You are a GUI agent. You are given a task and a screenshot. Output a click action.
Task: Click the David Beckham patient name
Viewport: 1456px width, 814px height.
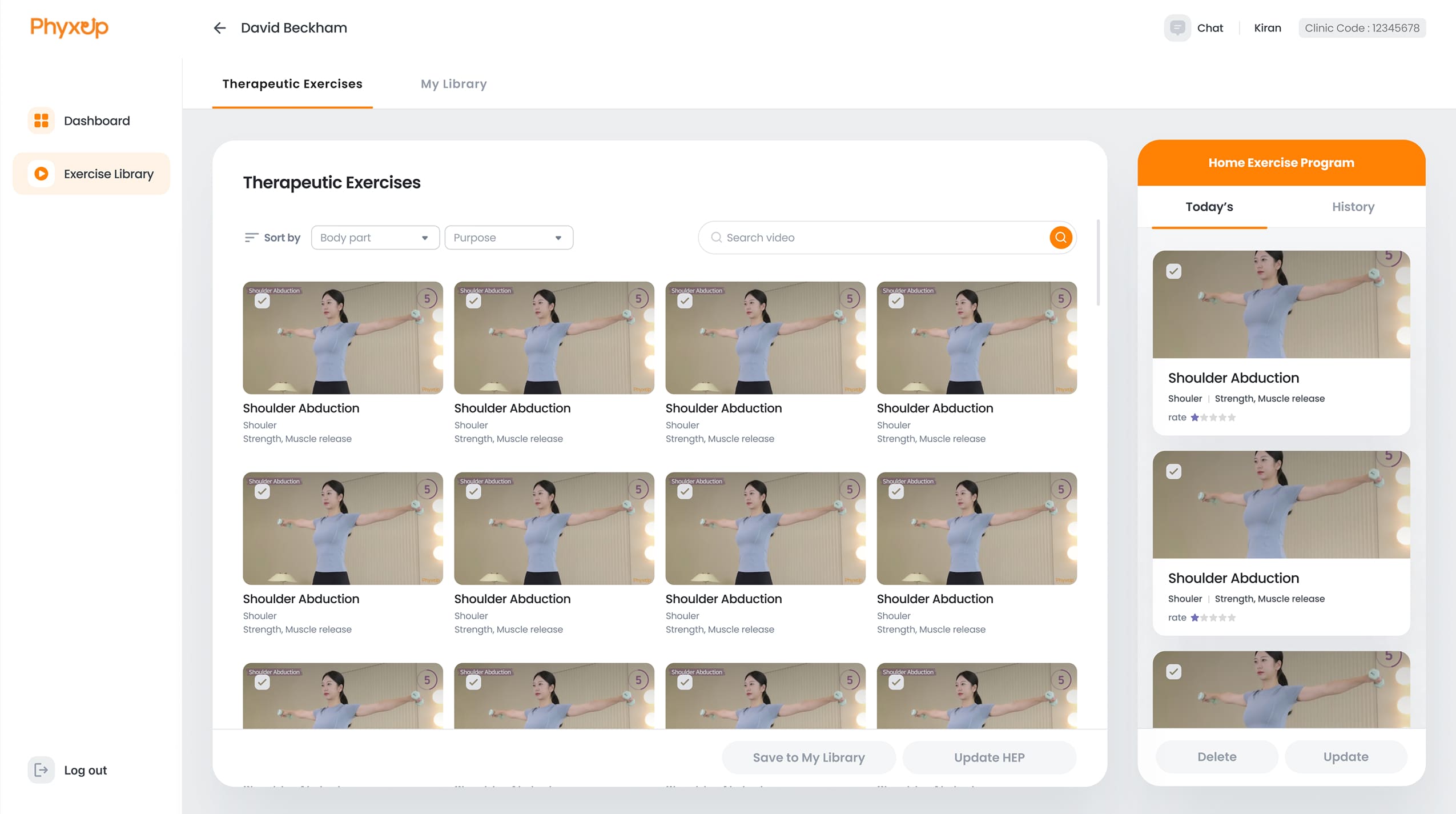coord(294,28)
